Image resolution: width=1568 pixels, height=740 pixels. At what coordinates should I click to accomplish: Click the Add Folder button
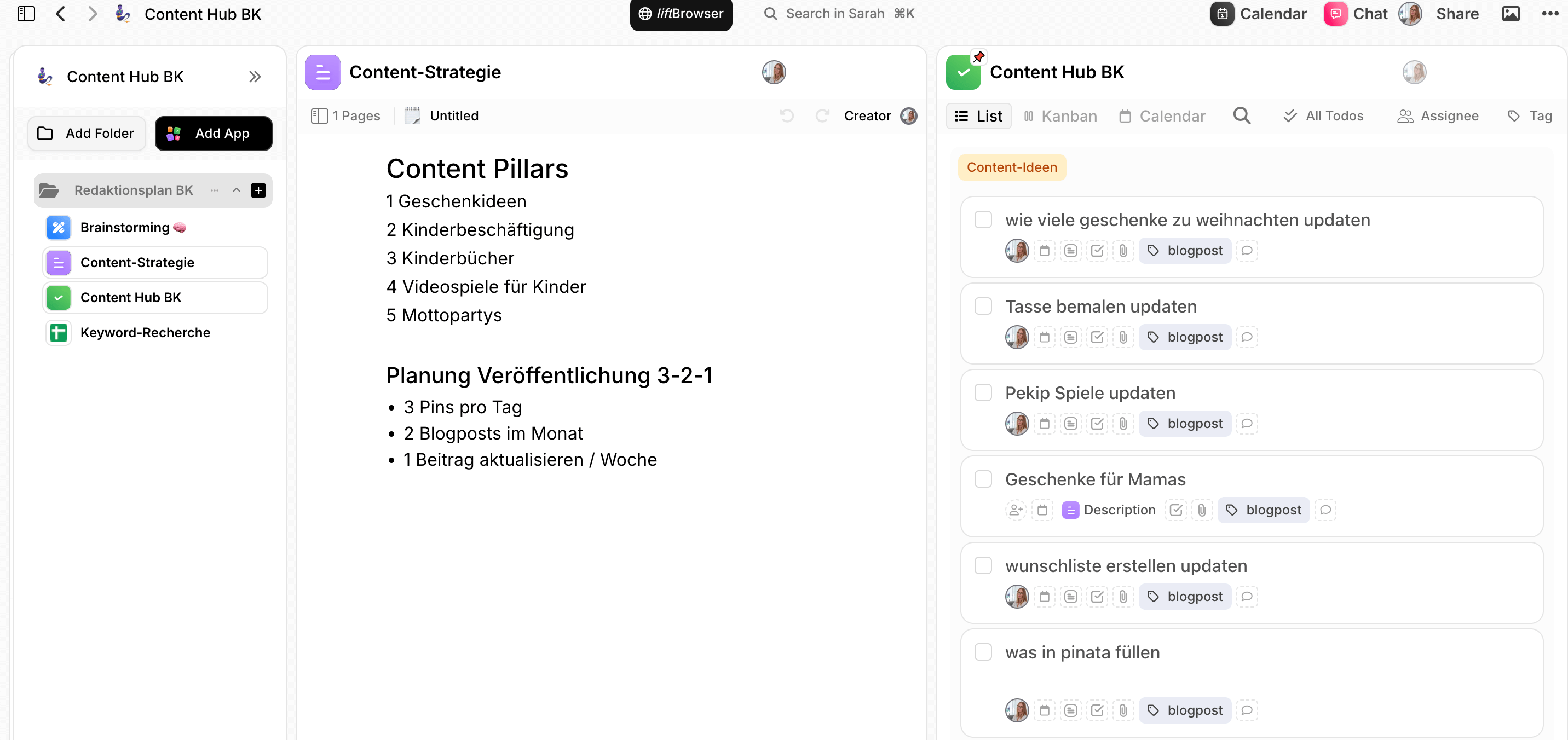87,133
